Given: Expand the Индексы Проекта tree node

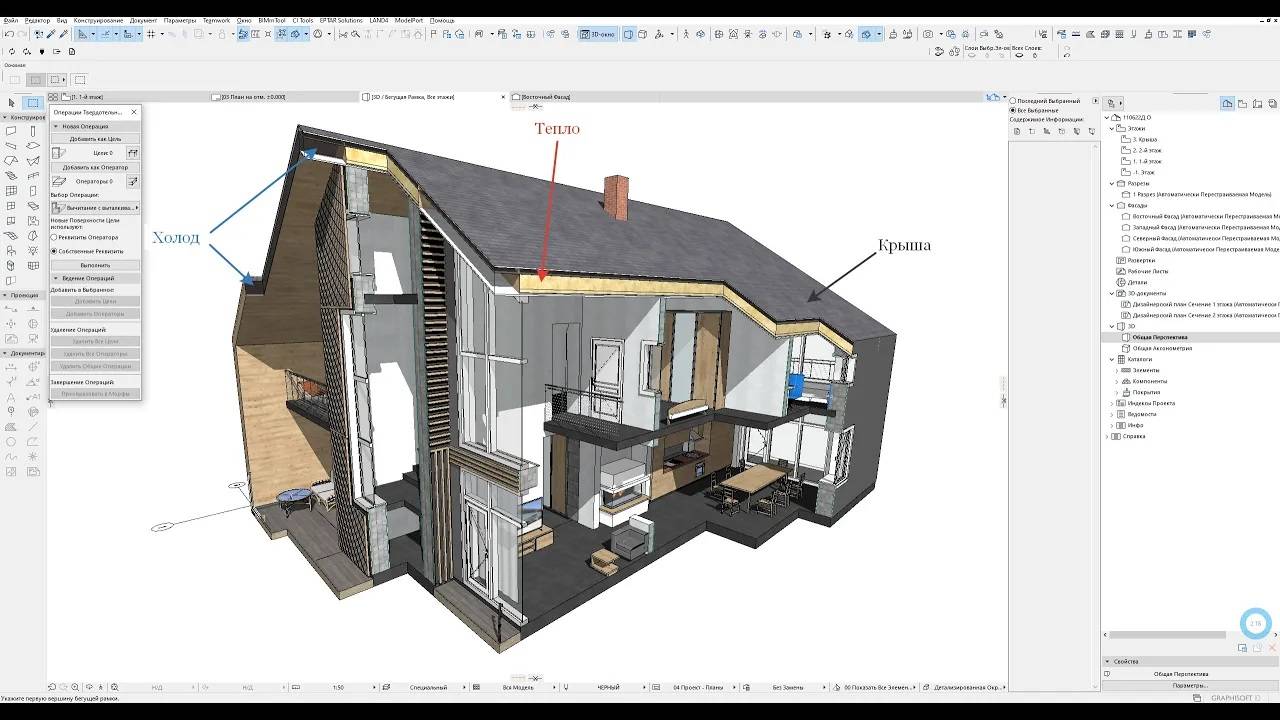Looking at the screenshot, I should pos(1111,403).
